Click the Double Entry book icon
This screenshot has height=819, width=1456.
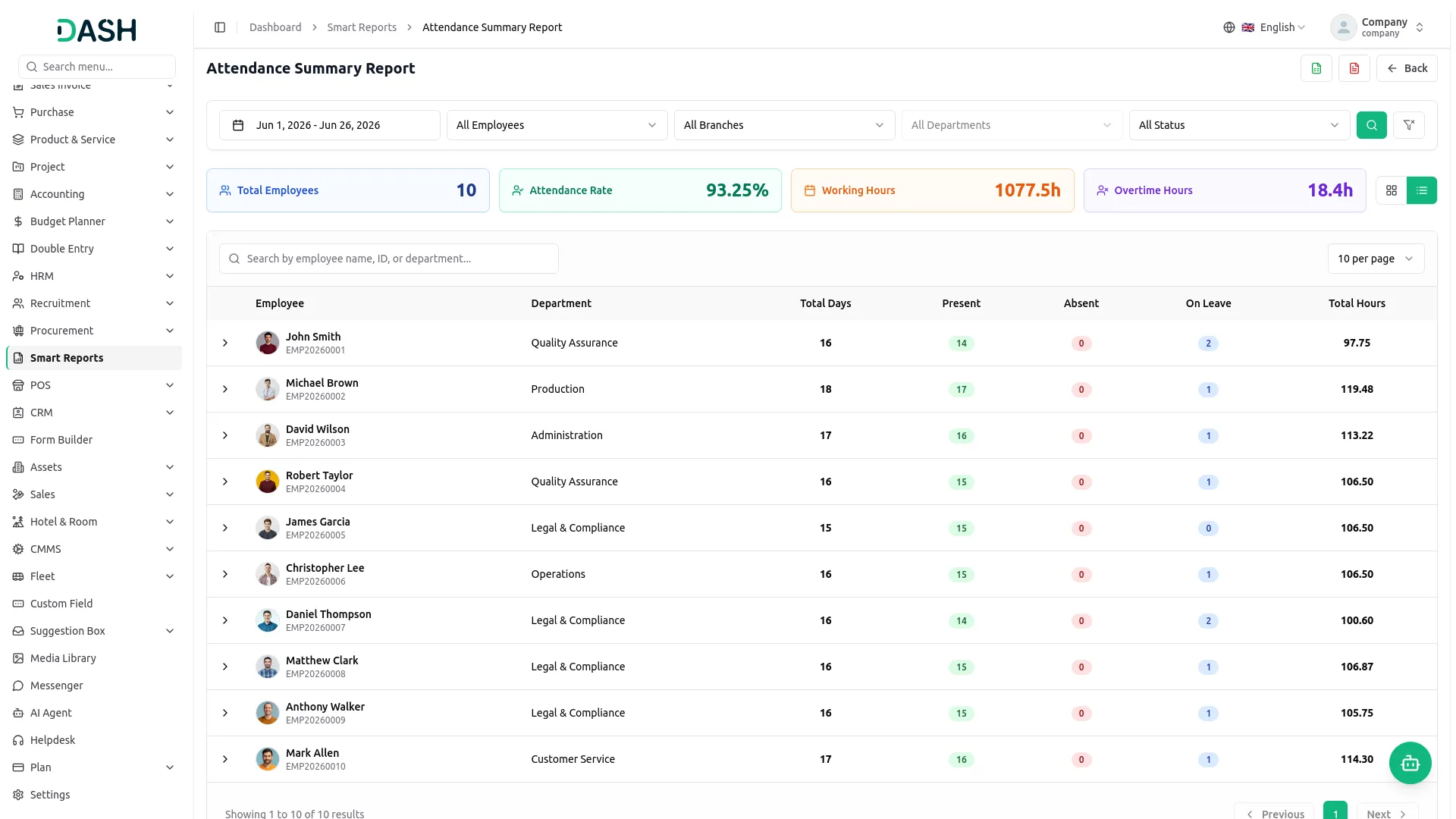point(18,249)
